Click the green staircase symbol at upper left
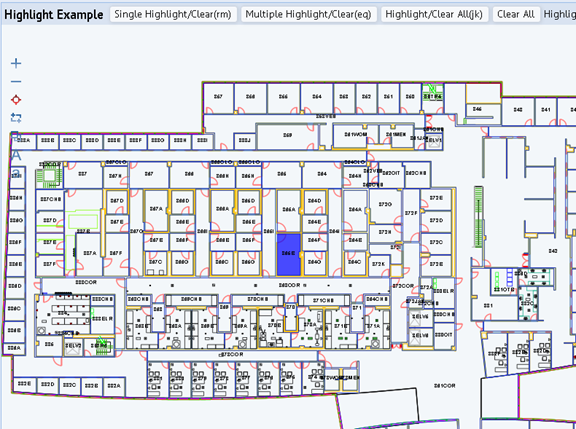 (x=49, y=176)
